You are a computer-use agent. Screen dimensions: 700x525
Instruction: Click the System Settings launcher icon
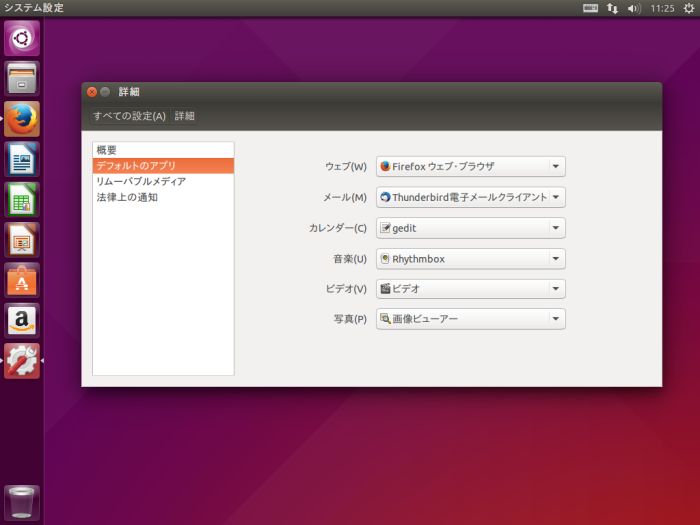[22, 361]
